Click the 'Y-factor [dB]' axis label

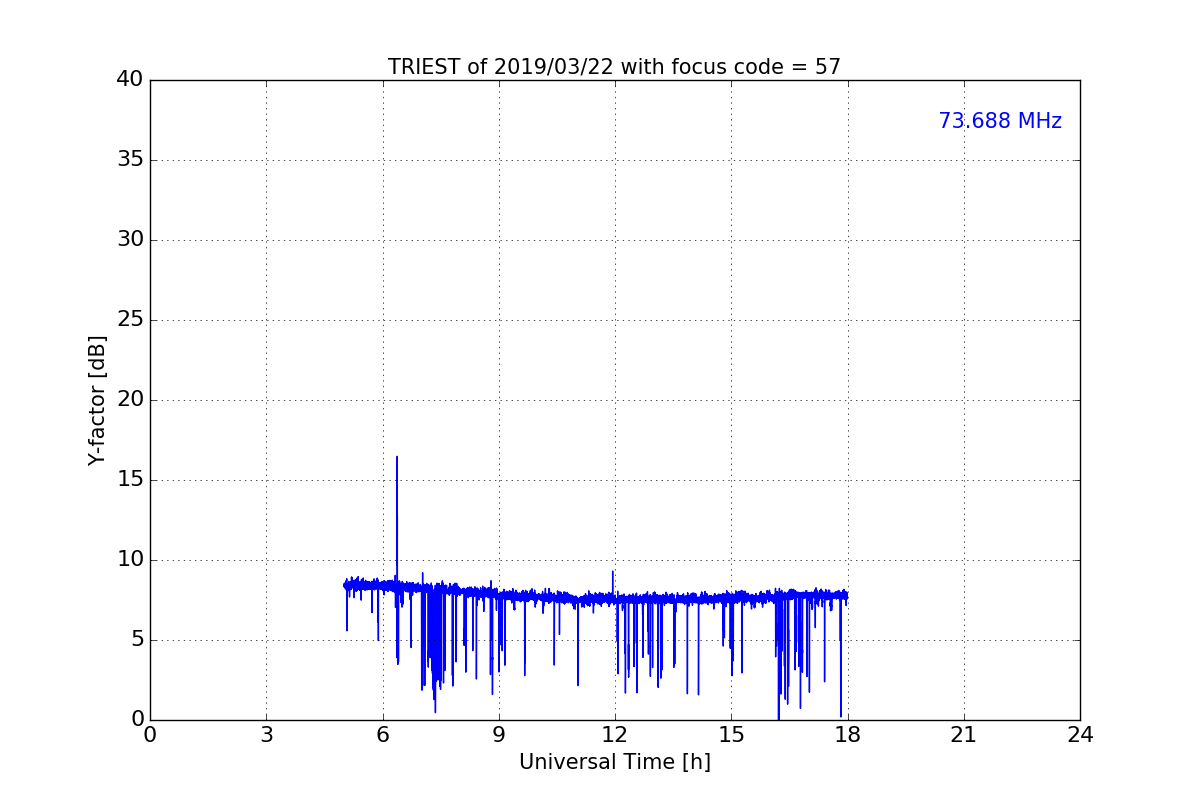(x=97, y=400)
